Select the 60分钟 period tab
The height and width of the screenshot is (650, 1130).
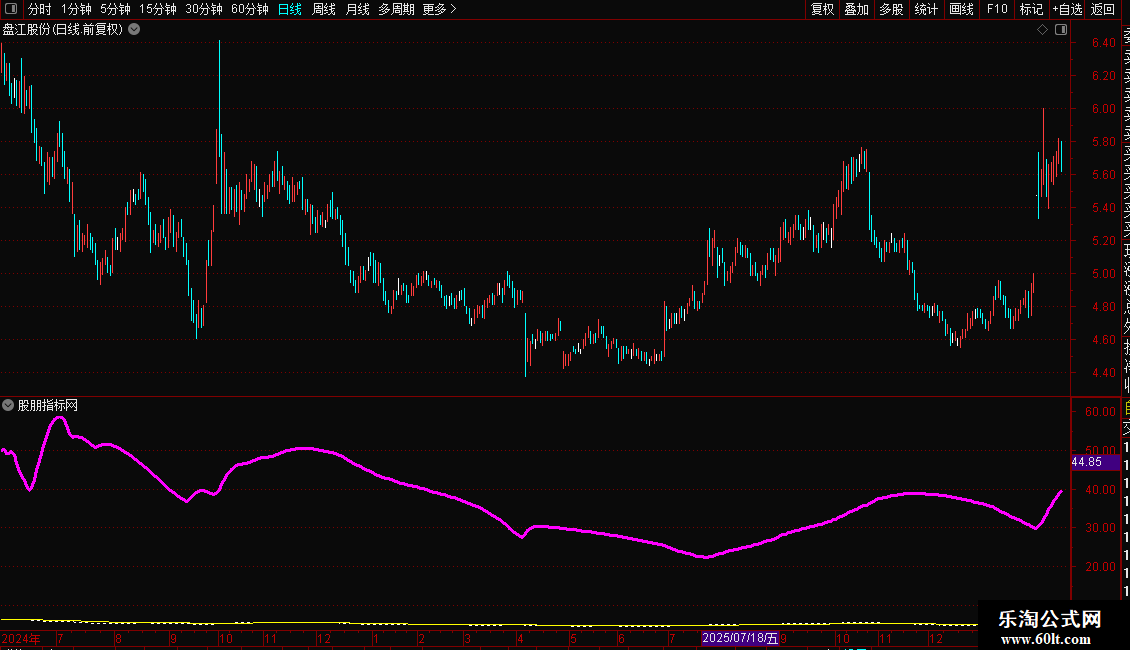click(x=250, y=9)
